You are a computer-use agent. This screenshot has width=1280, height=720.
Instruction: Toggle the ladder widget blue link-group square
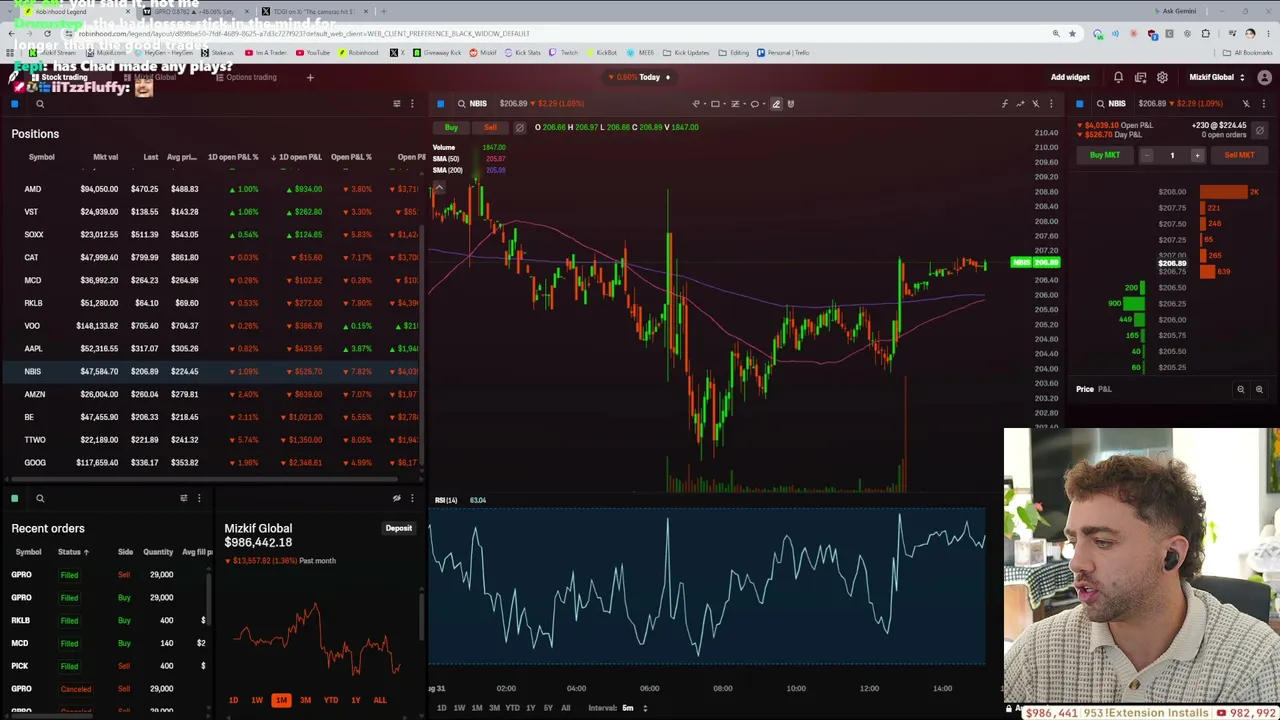click(1079, 104)
